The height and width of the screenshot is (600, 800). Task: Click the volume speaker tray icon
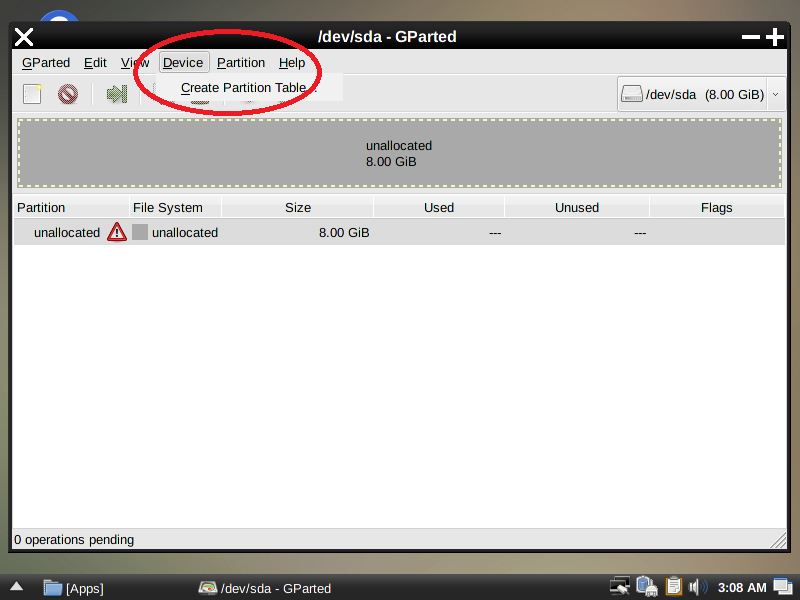(697, 587)
